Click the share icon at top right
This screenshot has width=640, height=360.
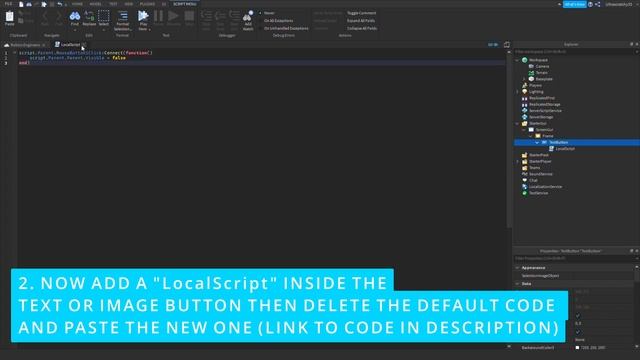pyautogui.click(x=598, y=4)
